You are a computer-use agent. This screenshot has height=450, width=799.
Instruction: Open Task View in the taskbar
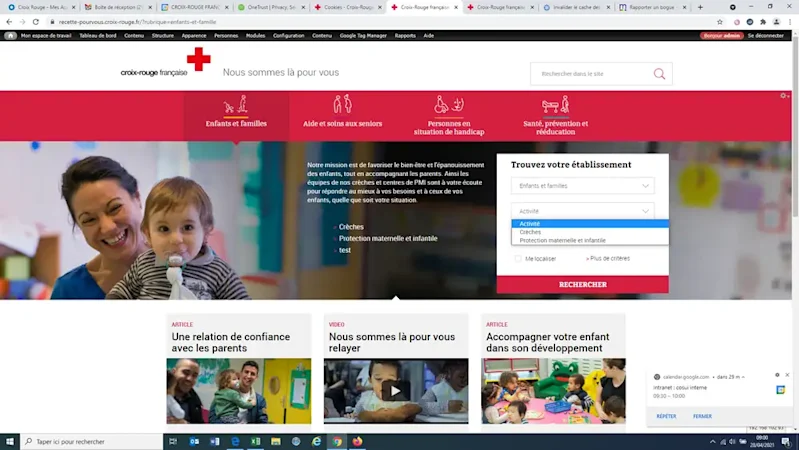coord(173,441)
